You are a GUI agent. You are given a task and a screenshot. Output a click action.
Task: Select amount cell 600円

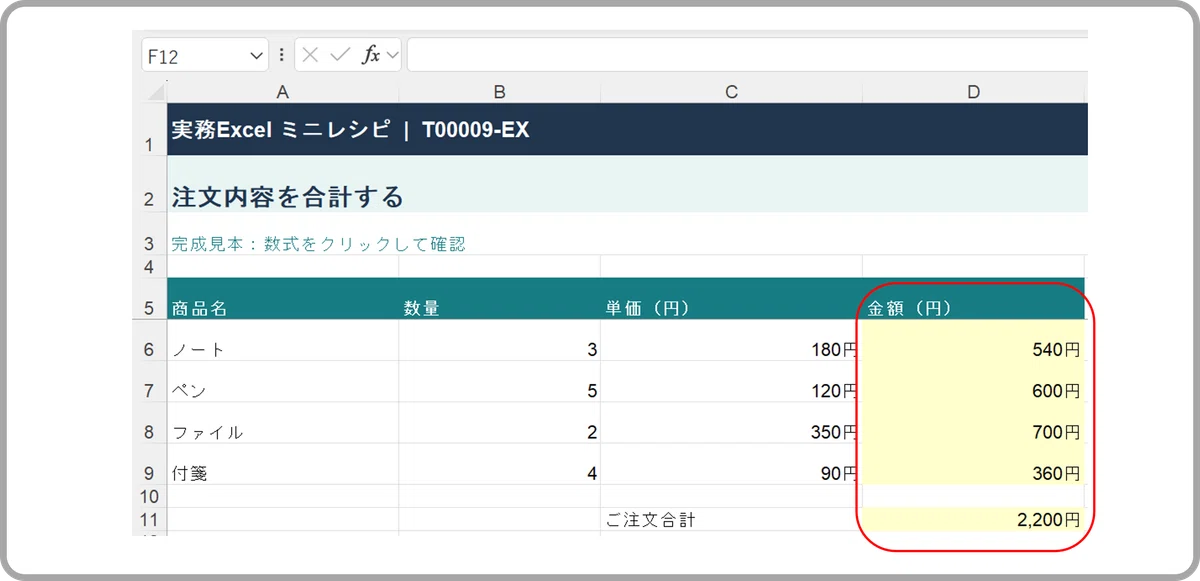click(x=973, y=381)
